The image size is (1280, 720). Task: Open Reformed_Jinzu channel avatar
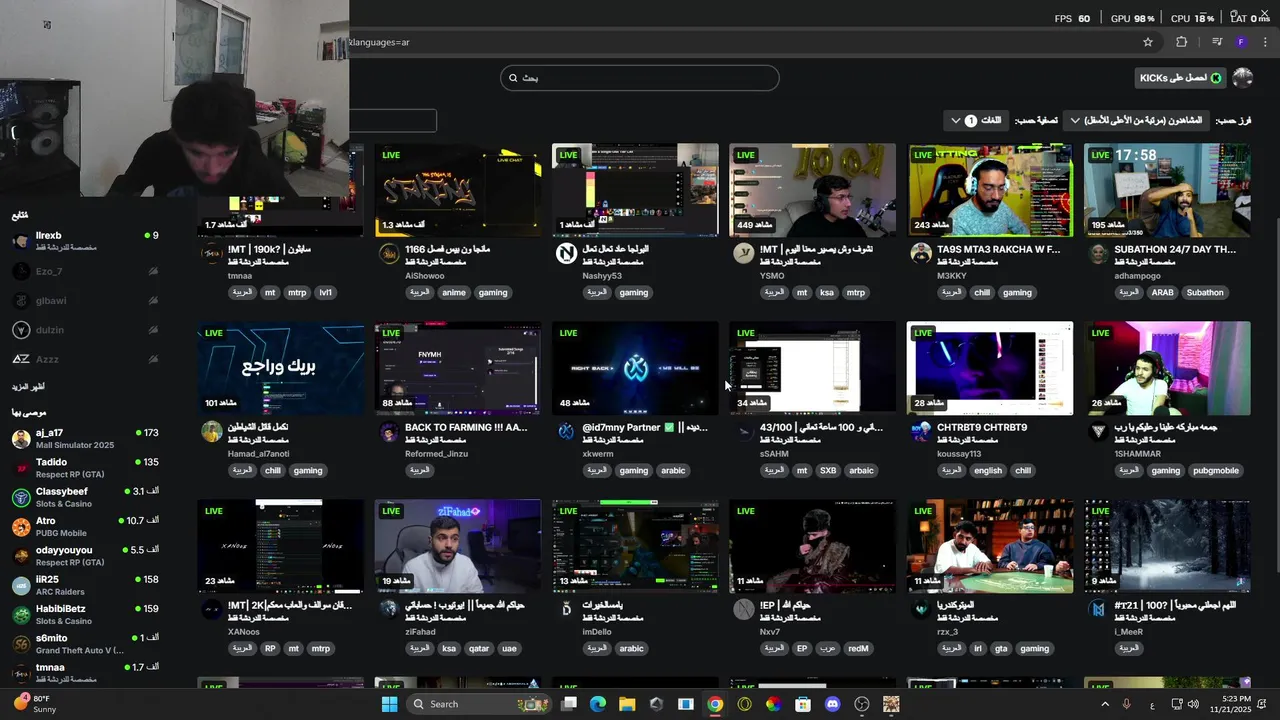pyautogui.click(x=389, y=432)
